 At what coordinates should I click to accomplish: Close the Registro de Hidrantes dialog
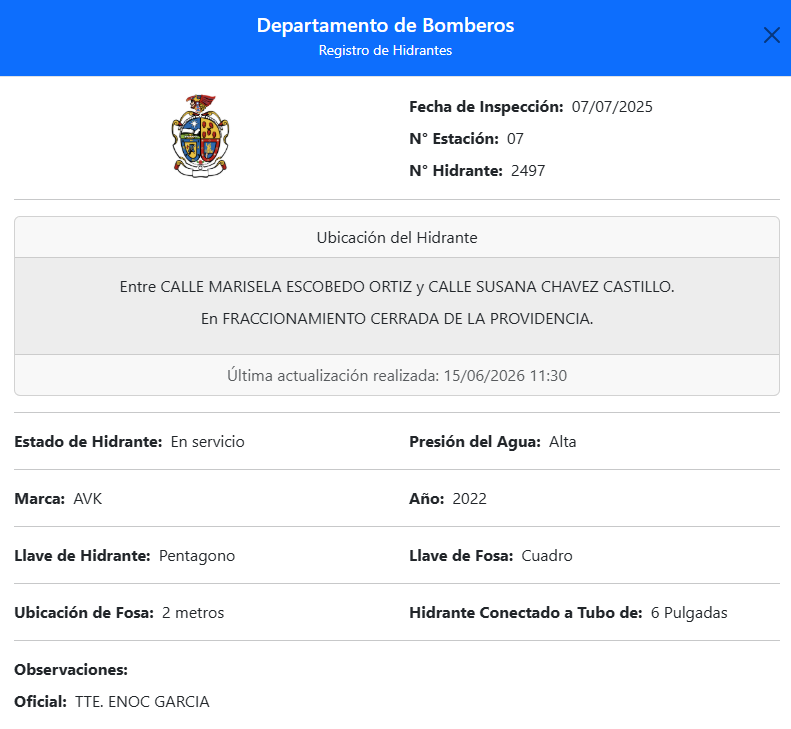(x=771, y=35)
